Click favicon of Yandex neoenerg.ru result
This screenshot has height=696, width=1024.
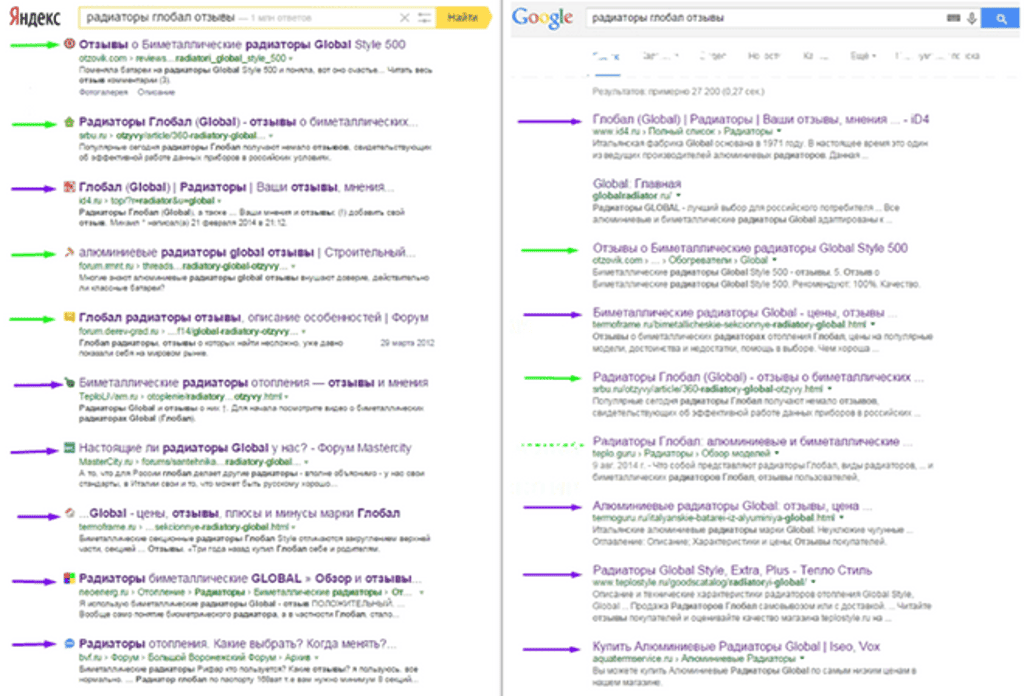click(x=69, y=578)
